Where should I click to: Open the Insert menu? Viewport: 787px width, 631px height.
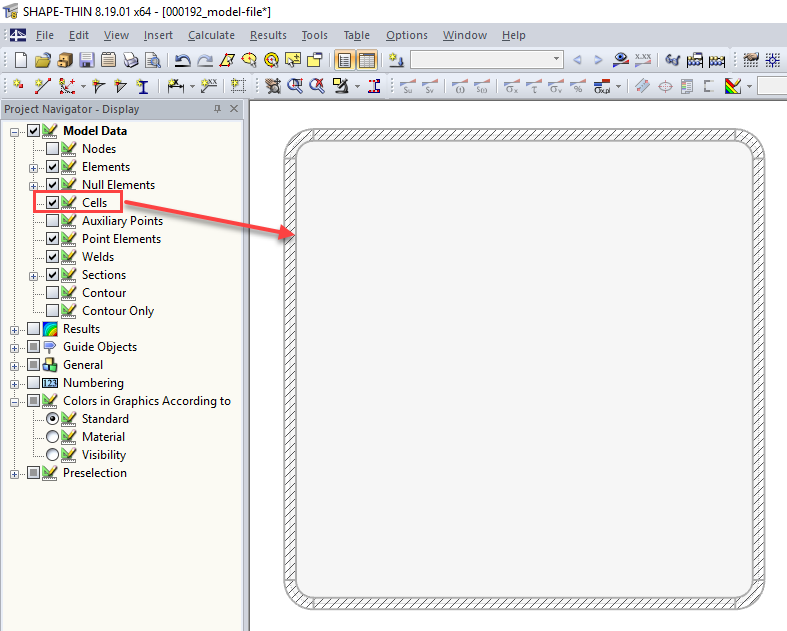pos(158,35)
